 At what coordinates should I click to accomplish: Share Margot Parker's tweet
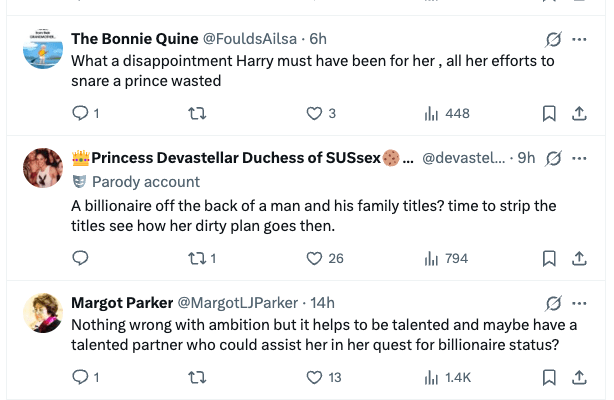point(578,378)
